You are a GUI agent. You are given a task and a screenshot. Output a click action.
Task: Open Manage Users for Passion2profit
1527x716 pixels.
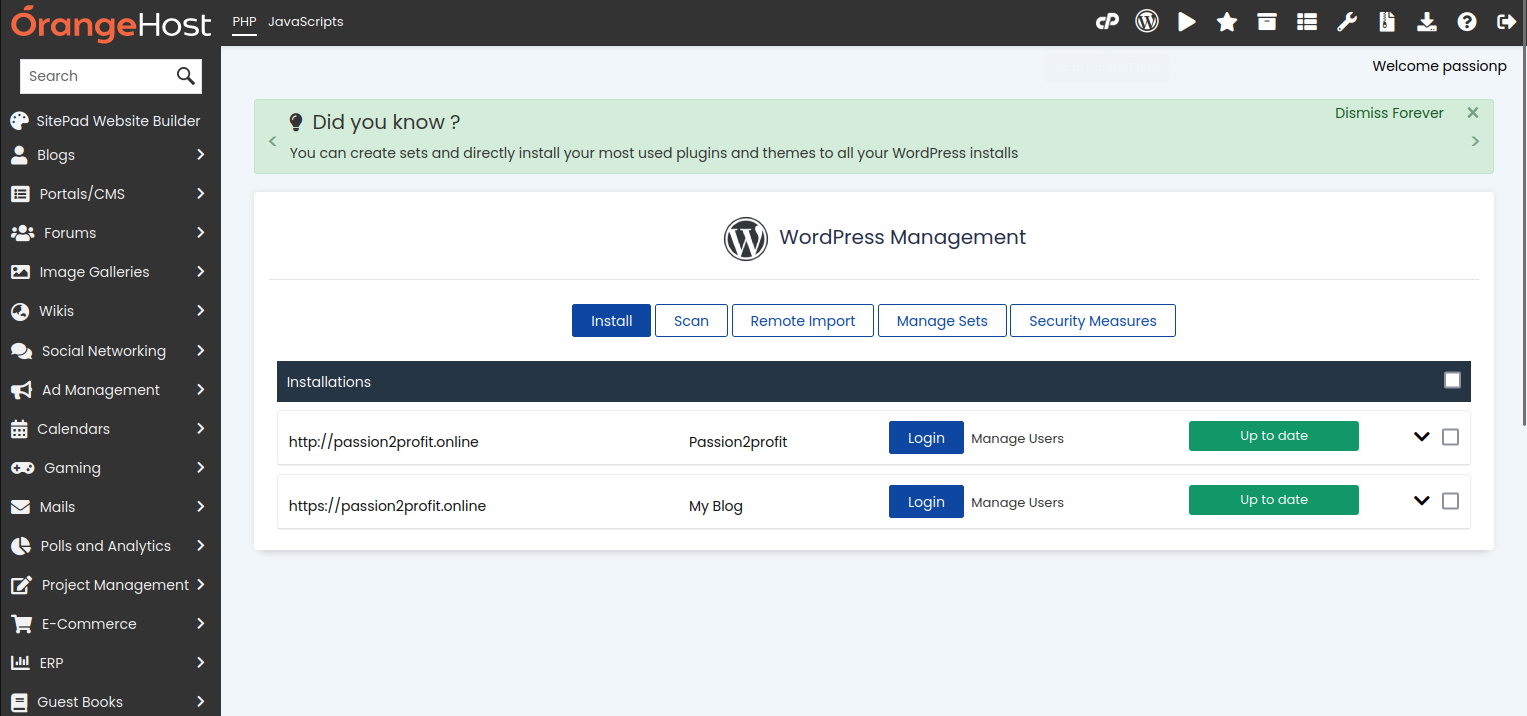[1018, 438]
